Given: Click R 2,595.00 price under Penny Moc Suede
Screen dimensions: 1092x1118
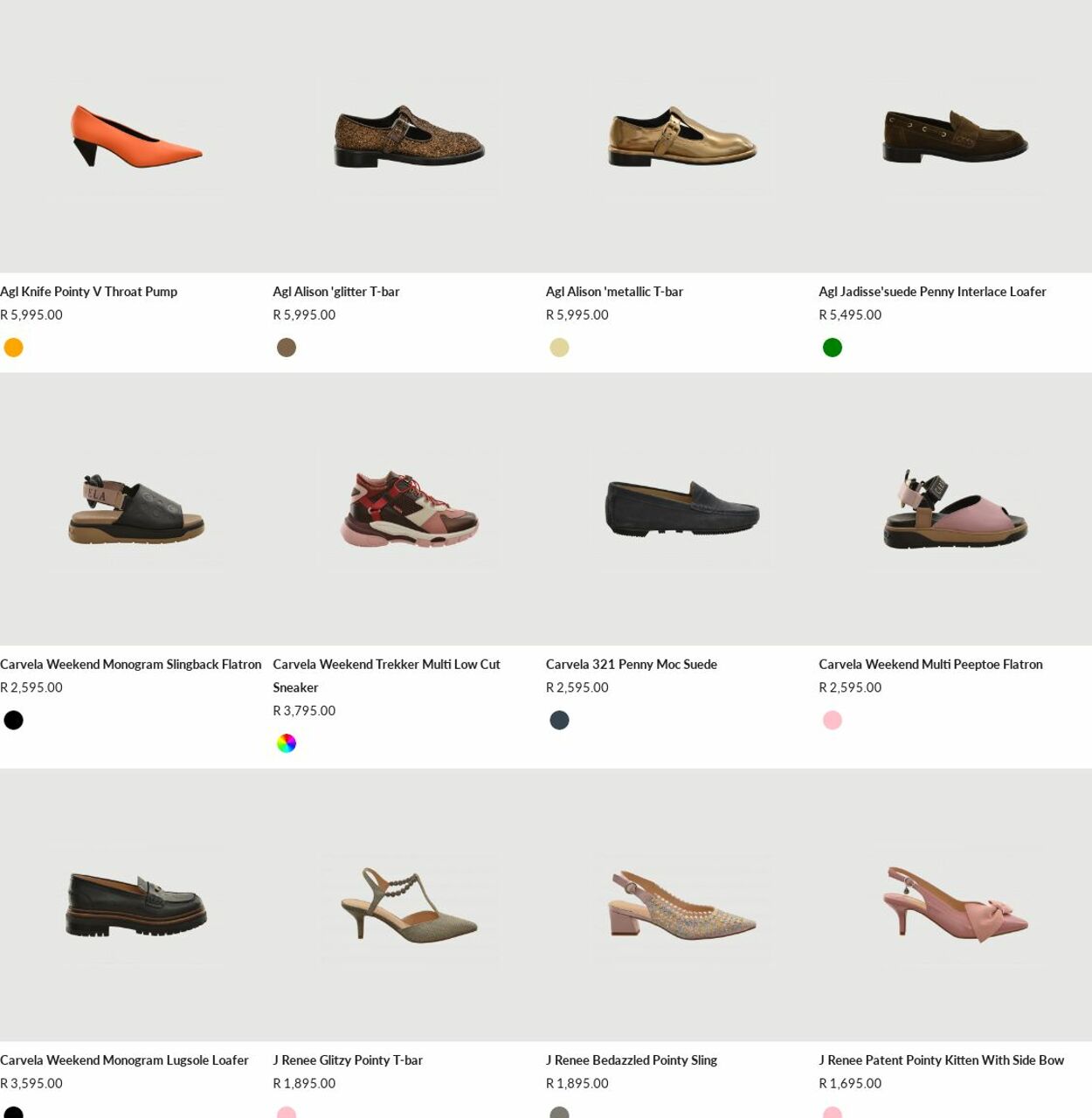Looking at the screenshot, I should pos(577,688).
